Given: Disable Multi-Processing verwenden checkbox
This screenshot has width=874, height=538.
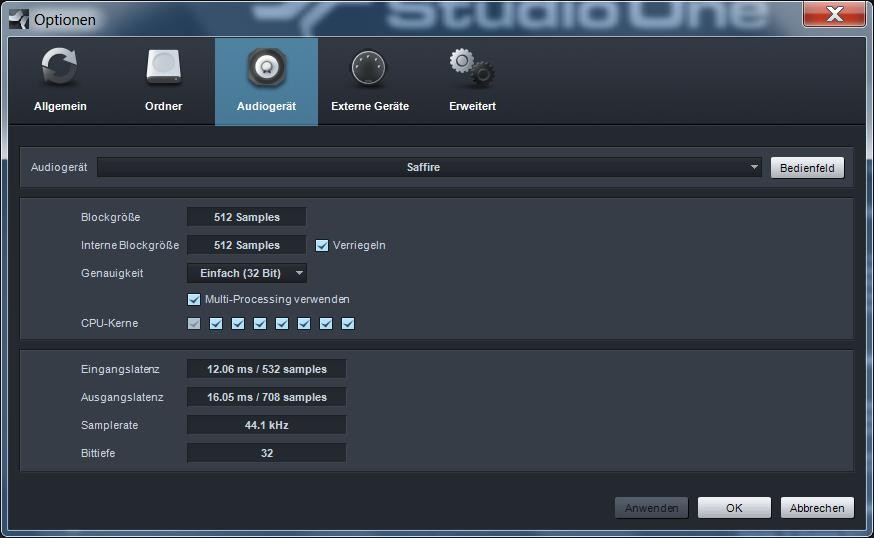Looking at the screenshot, I should click(x=193, y=299).
